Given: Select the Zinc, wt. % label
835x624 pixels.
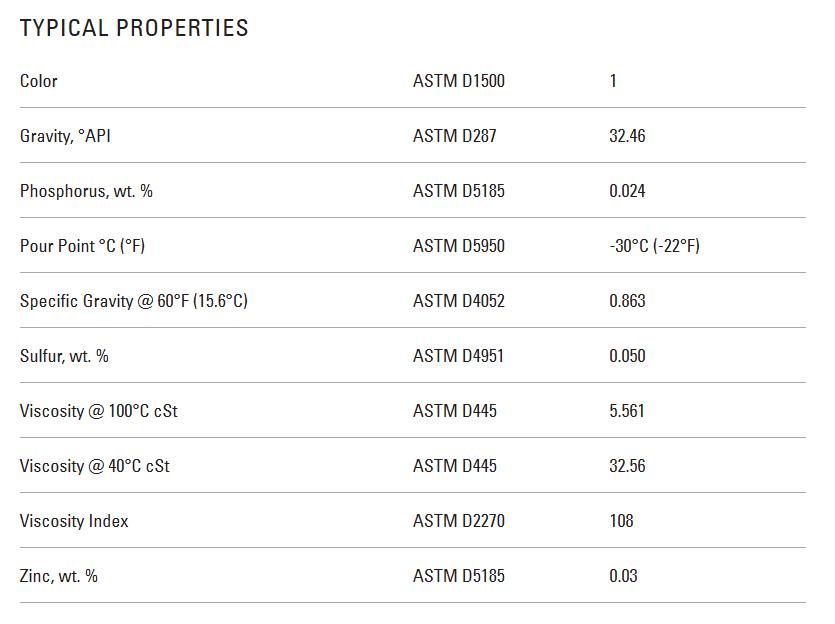Looking at the screenshot, I should point(59,576).
